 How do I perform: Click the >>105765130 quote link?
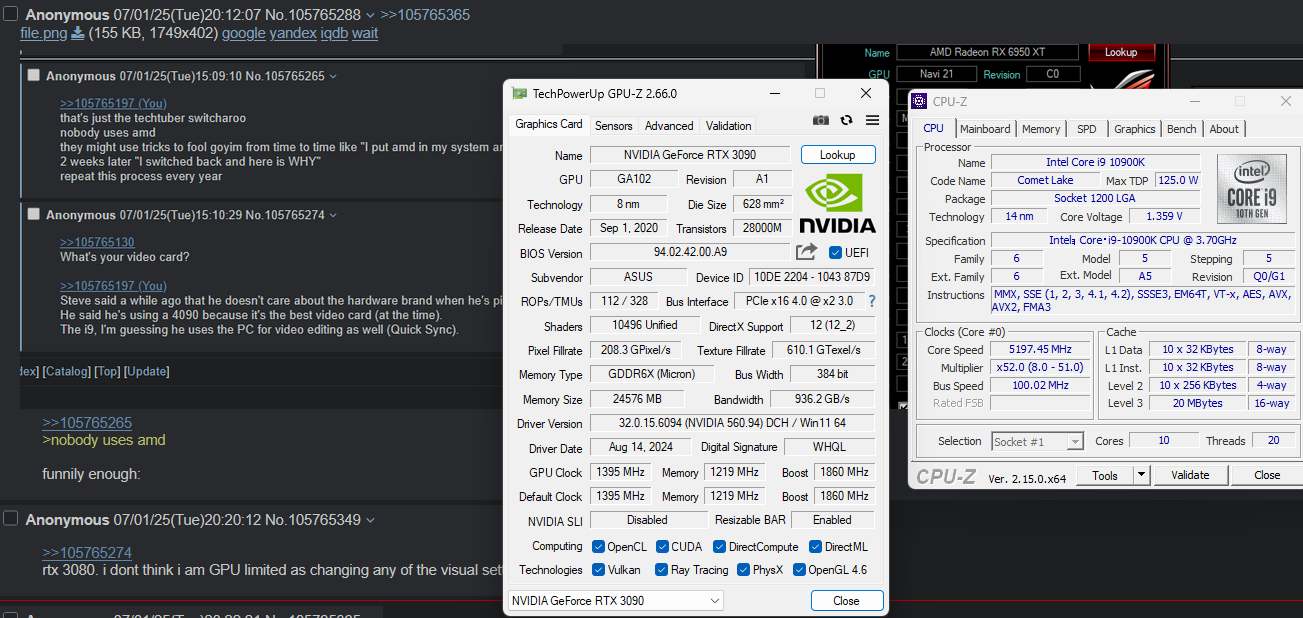click(97, 243)
